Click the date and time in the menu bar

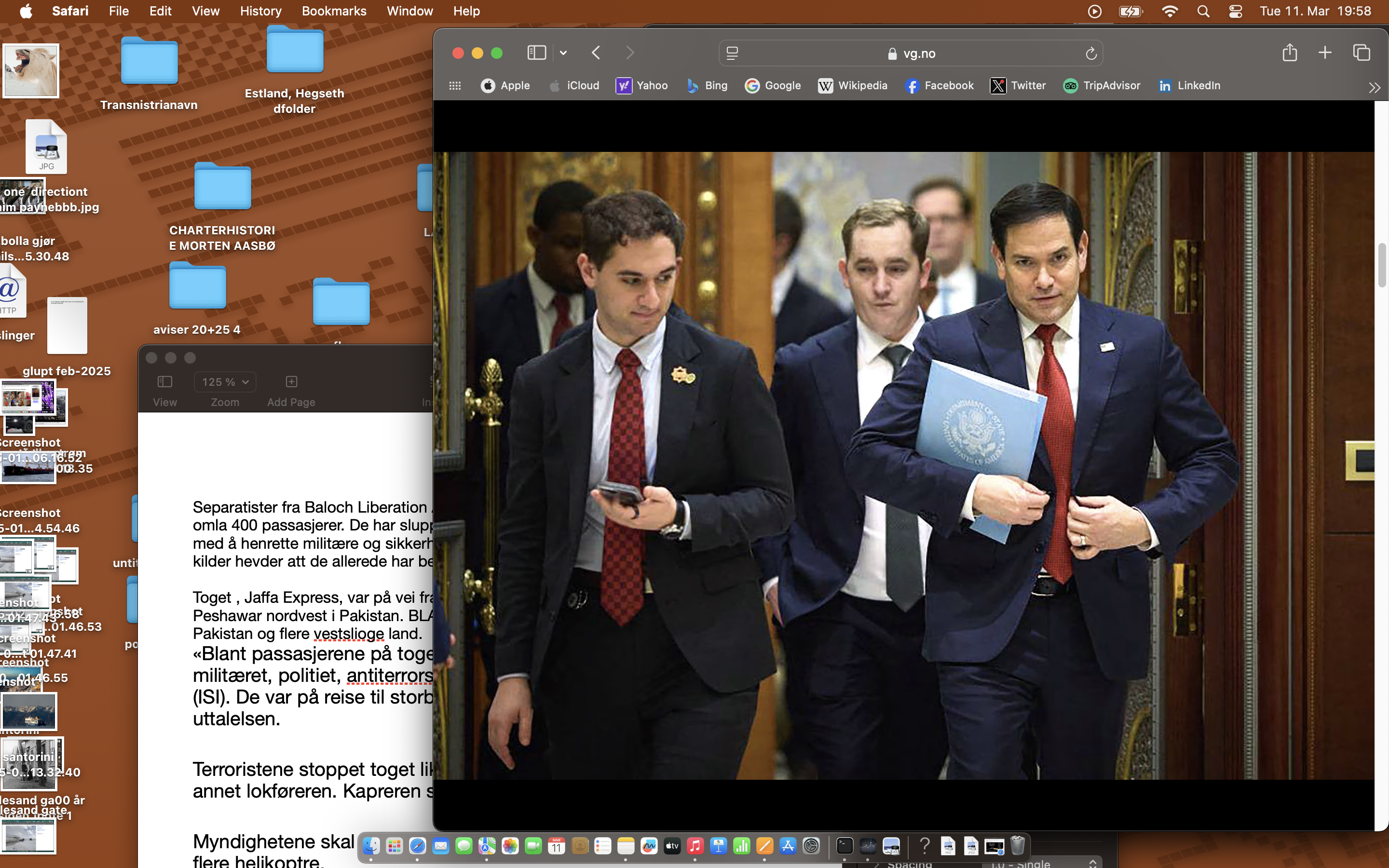pyautogui.click(x=1315, y=11)
